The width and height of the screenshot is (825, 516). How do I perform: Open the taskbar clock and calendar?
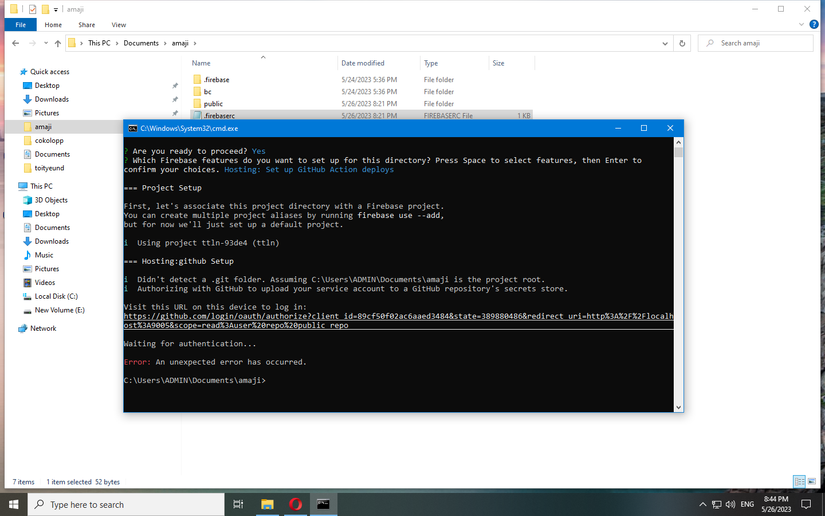click(776, 504)
